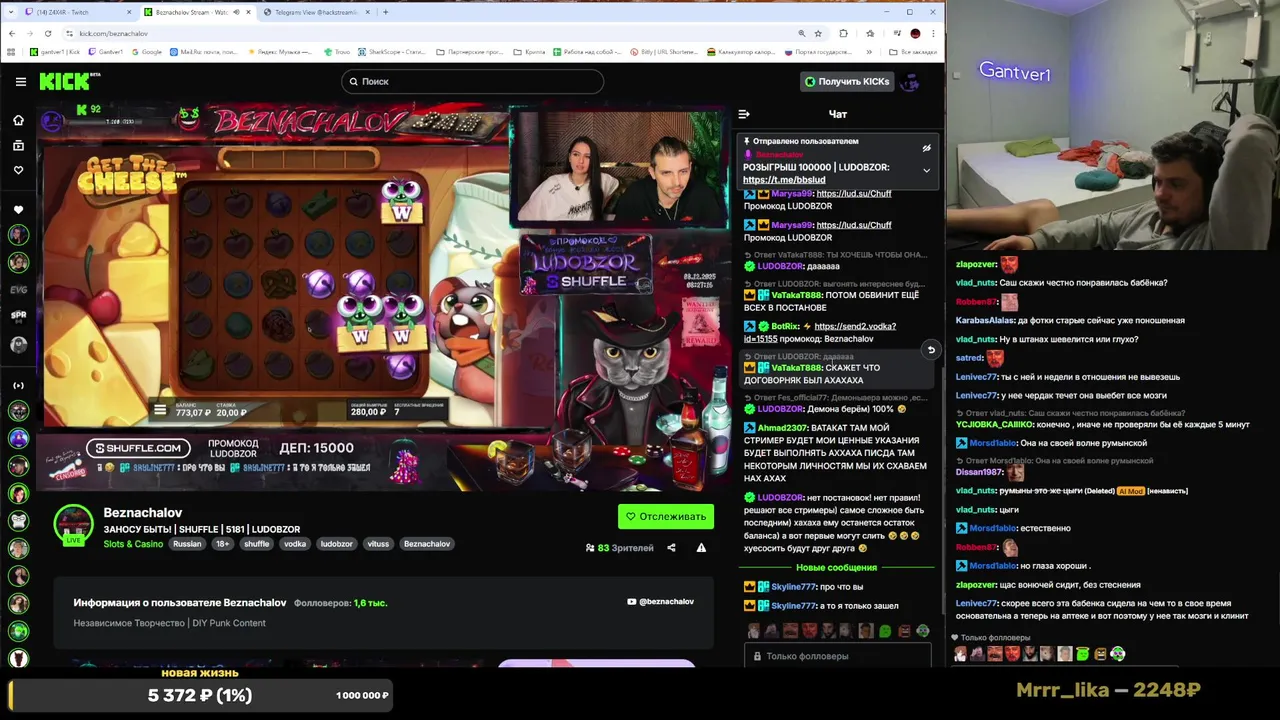
Task: Click username Ahmad2307 in chat
Action: point(781,428)
